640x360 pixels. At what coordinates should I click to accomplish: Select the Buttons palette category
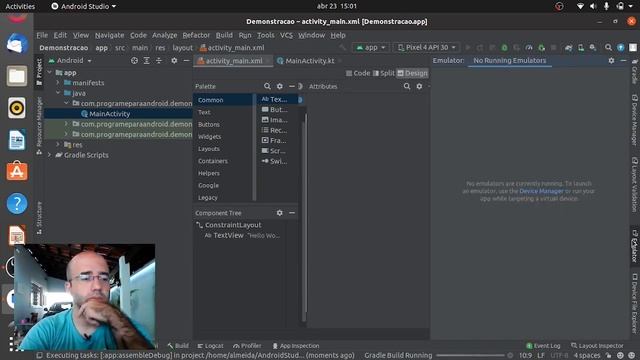(222, 124)
